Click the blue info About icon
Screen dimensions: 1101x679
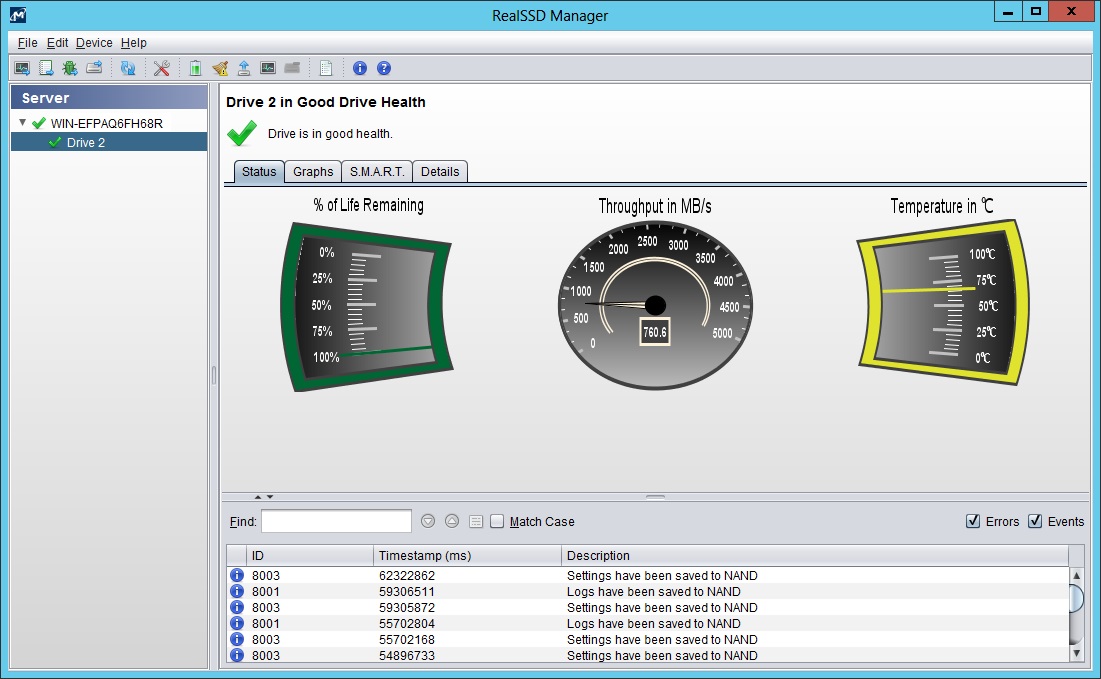[360, 68]
